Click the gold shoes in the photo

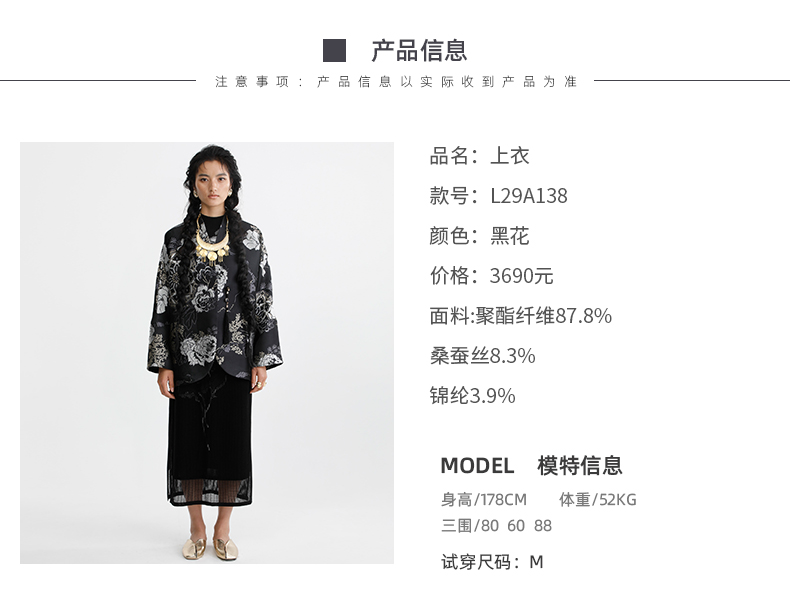pos(210,549)
